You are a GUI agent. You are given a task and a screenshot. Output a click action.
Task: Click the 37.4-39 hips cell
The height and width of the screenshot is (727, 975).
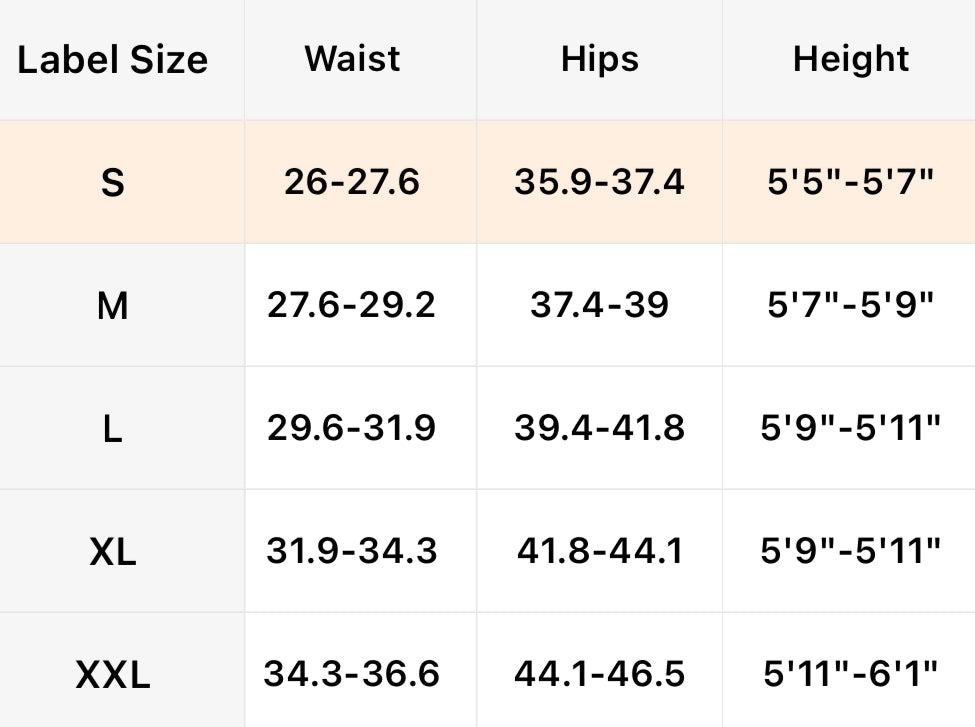coord(599,304)
